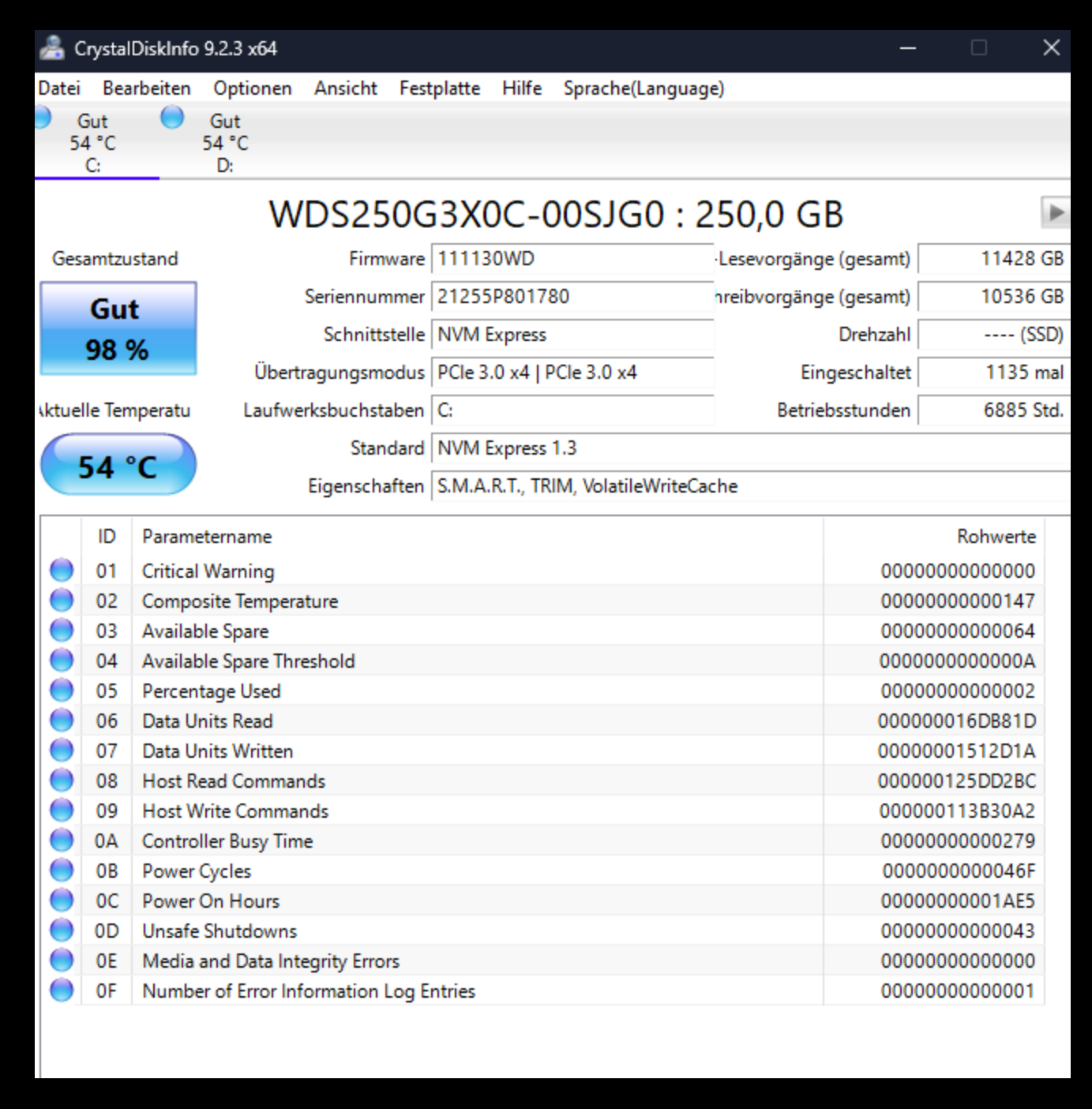The height and width of the screenshot is (1109, 1092).
Task: Click the Schreibvorgänge value 10536 GB
Action: coord(994,297)
